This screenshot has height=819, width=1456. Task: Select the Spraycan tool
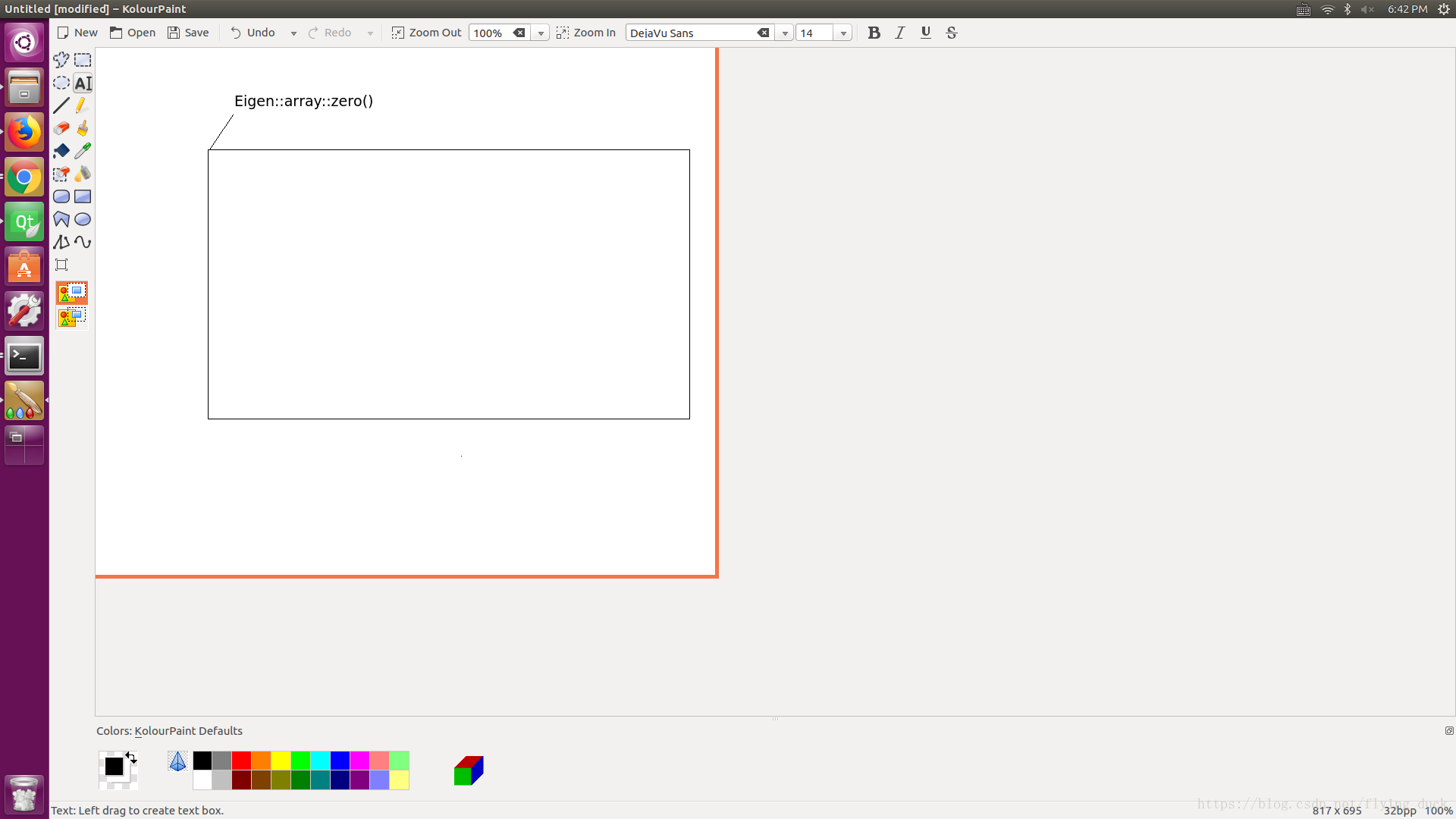(x=83, y=174)
